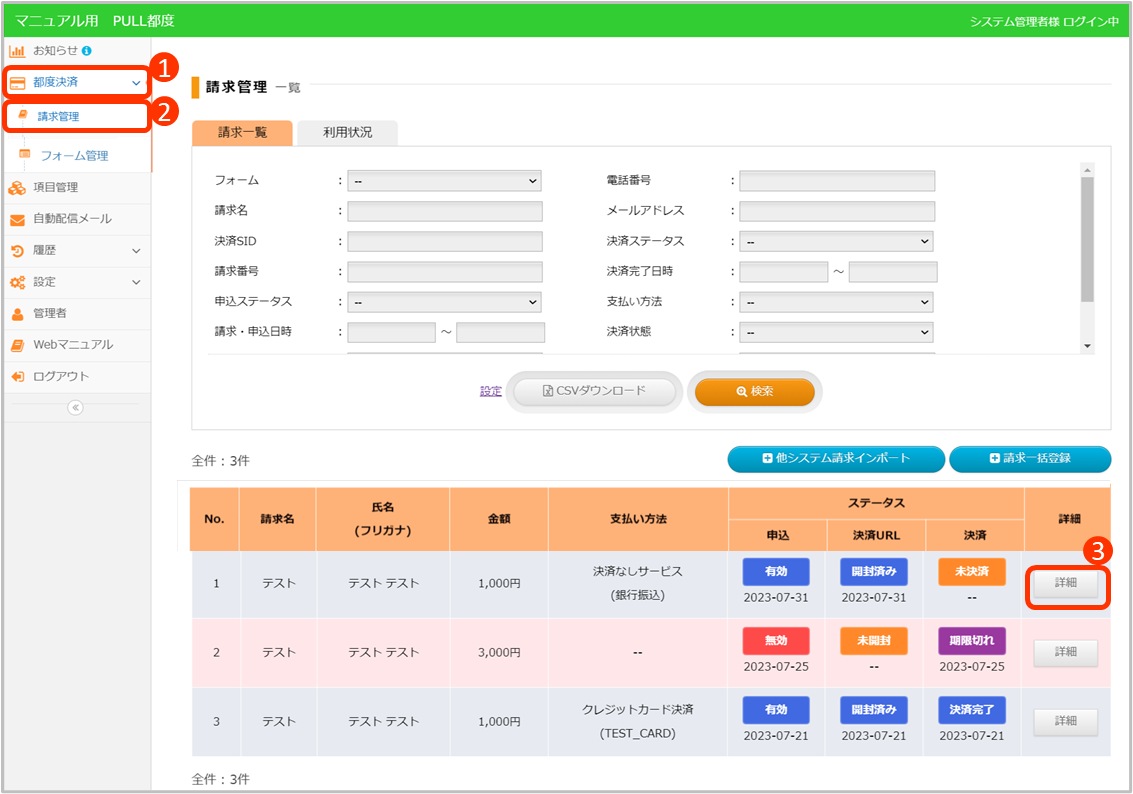Open the 支払い方法 dropdown
The height and width of the screenshot is (794, 1133).
[836, 301]
